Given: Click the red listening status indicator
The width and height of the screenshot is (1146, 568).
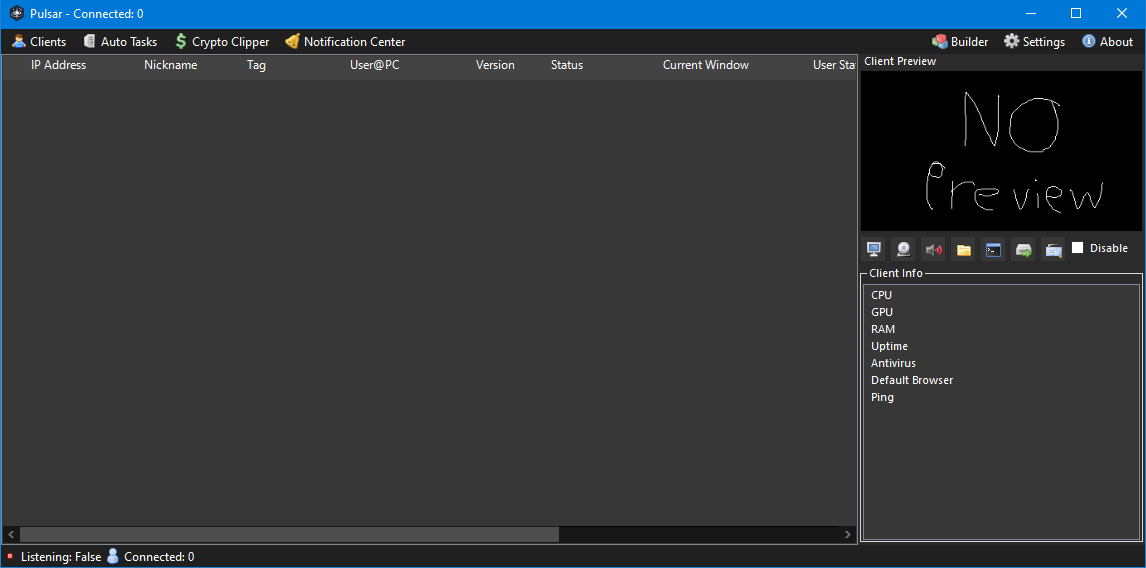Looking at the screenshot, I should [x=10, y=556].
